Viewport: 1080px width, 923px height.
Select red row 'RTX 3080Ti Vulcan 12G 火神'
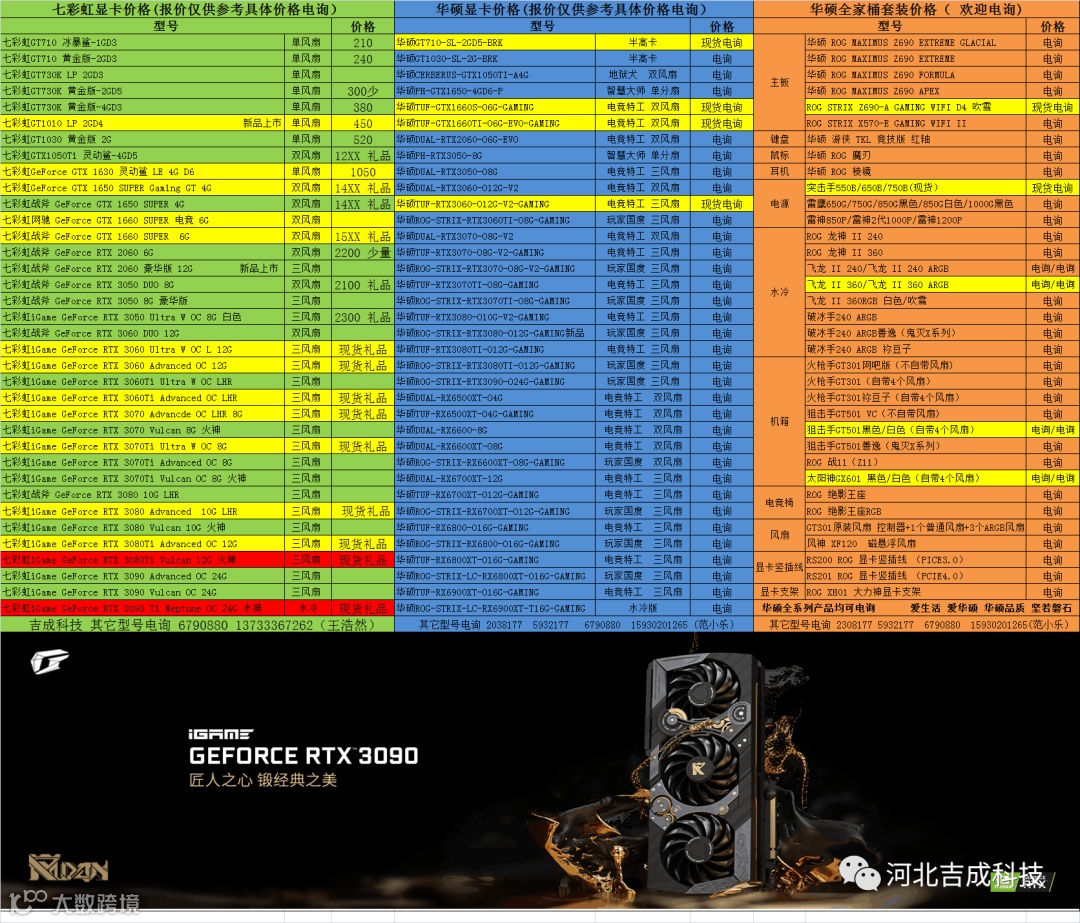[x=198, y=560]
